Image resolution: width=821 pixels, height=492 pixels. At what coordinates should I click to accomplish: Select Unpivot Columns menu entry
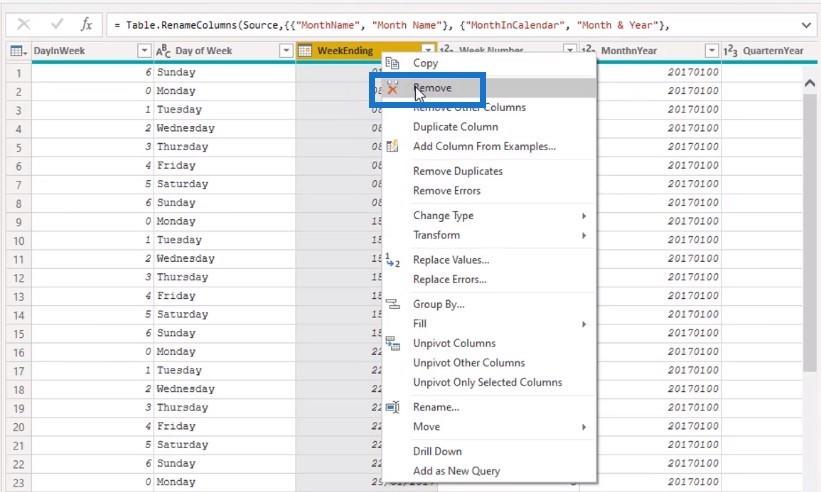coord(489,343)
